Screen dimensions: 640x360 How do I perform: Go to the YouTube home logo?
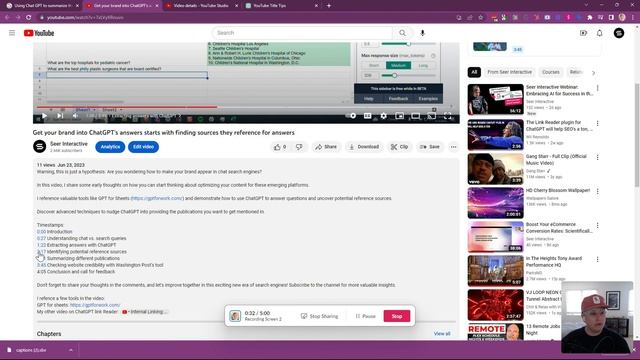tap(39, 33)
